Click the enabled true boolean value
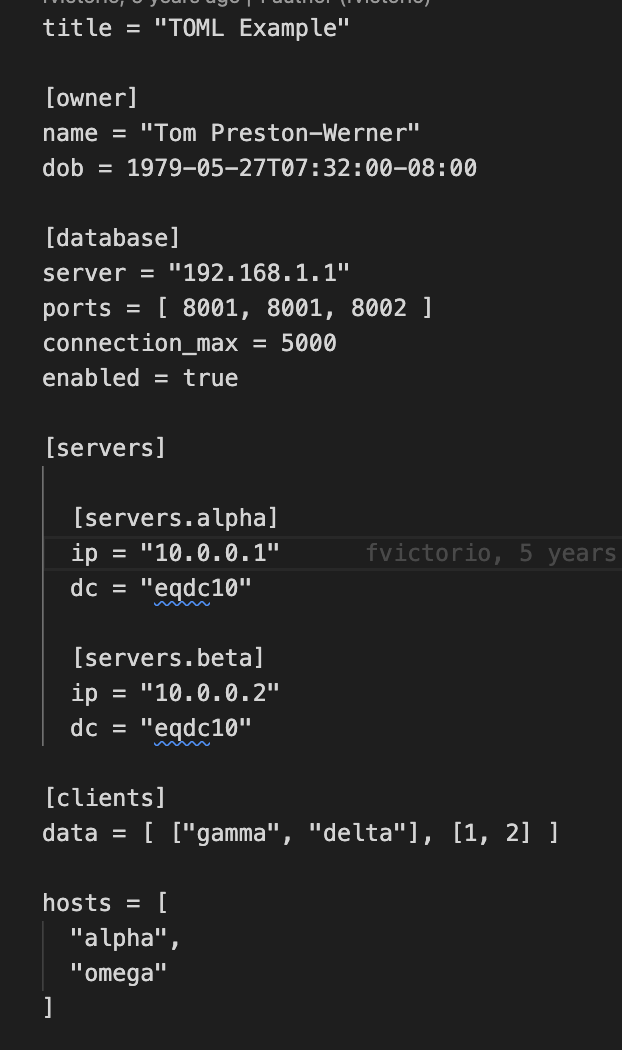622x1050 pixels. coord(210,378)
